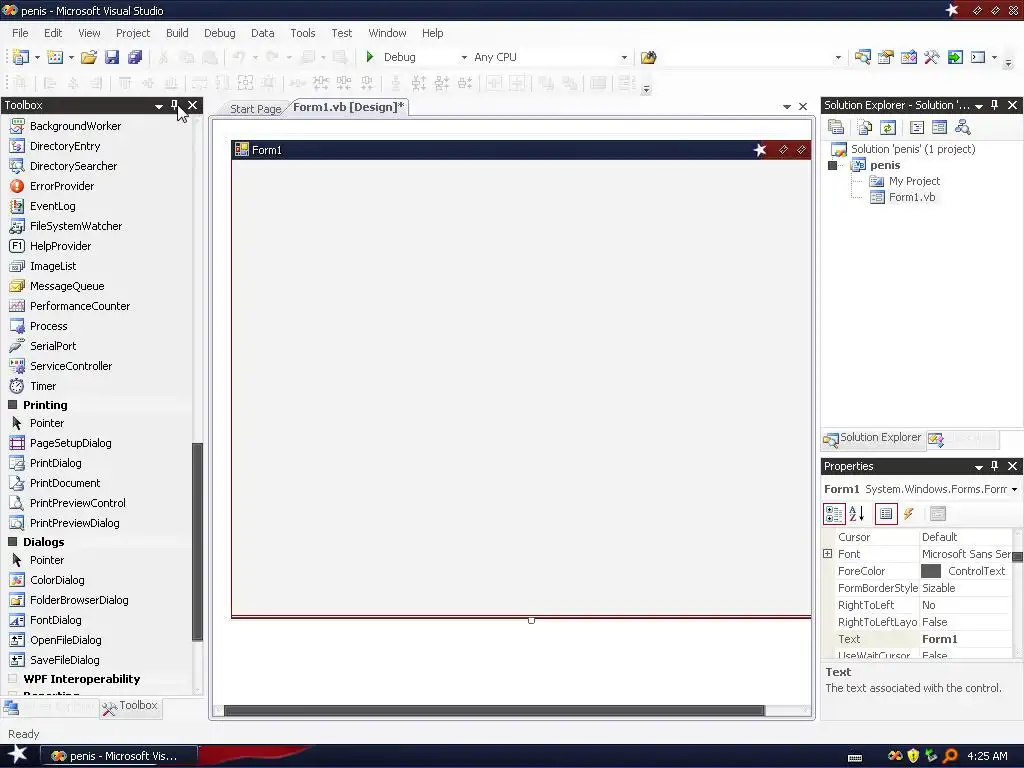Open the Tools menu

click(x=302, y=33)
